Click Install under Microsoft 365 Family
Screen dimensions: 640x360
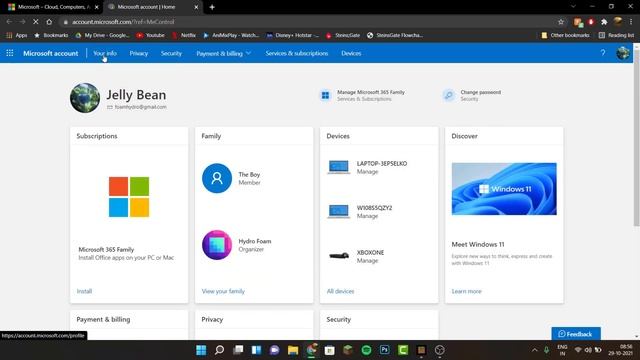point(84,291)
